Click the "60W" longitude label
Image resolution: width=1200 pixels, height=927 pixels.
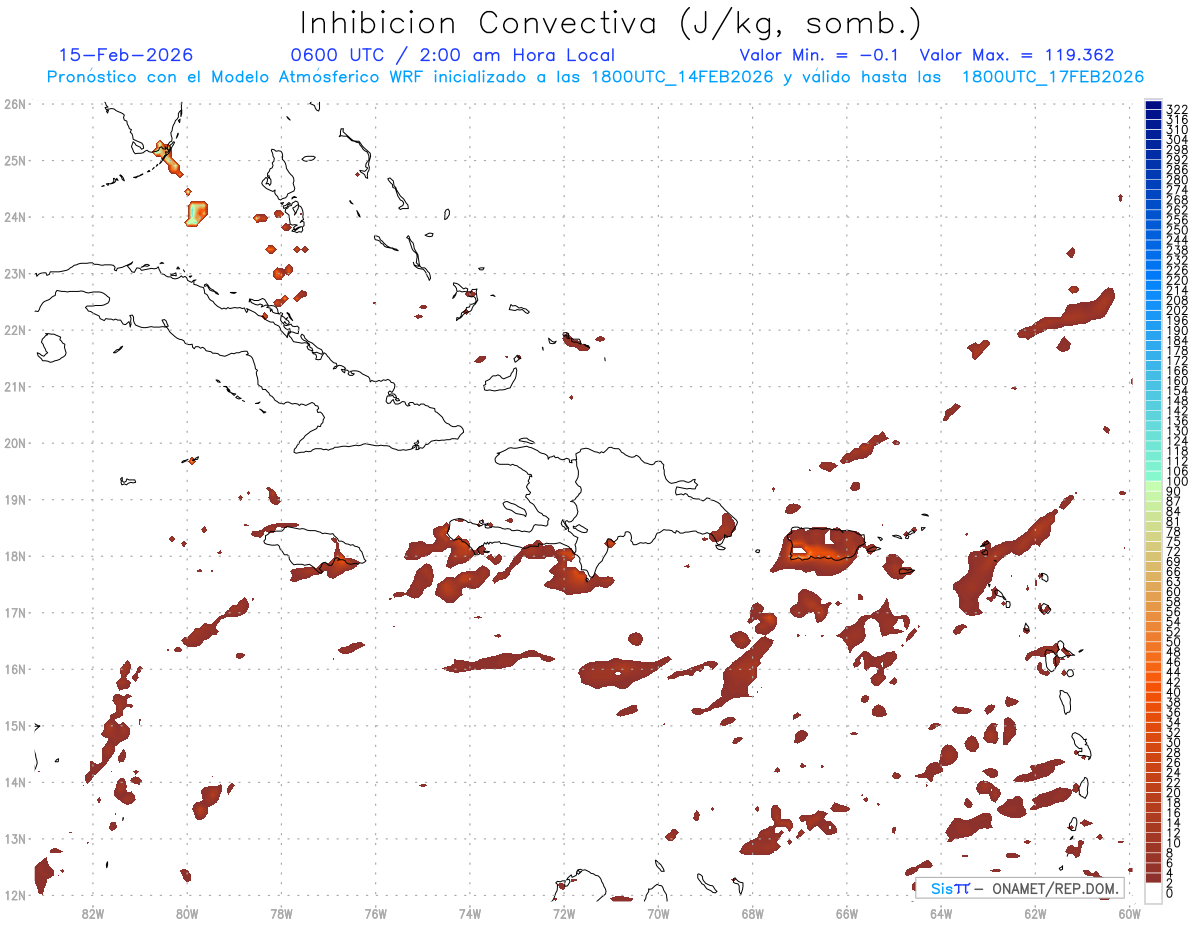(1130, 912)
